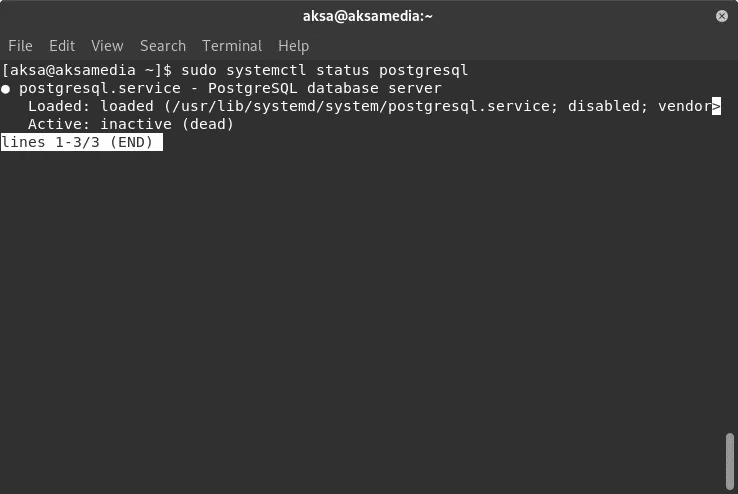Click the postgresql.service file path text
This screenshot has width=738, height=494.
coord(361,106)
